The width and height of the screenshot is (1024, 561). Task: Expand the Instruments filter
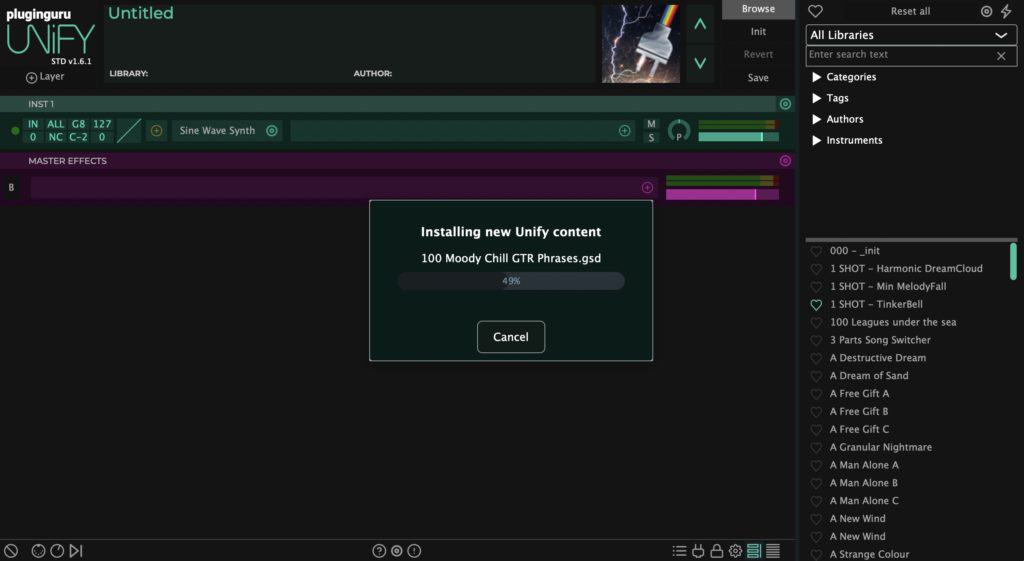pos(817,140)
